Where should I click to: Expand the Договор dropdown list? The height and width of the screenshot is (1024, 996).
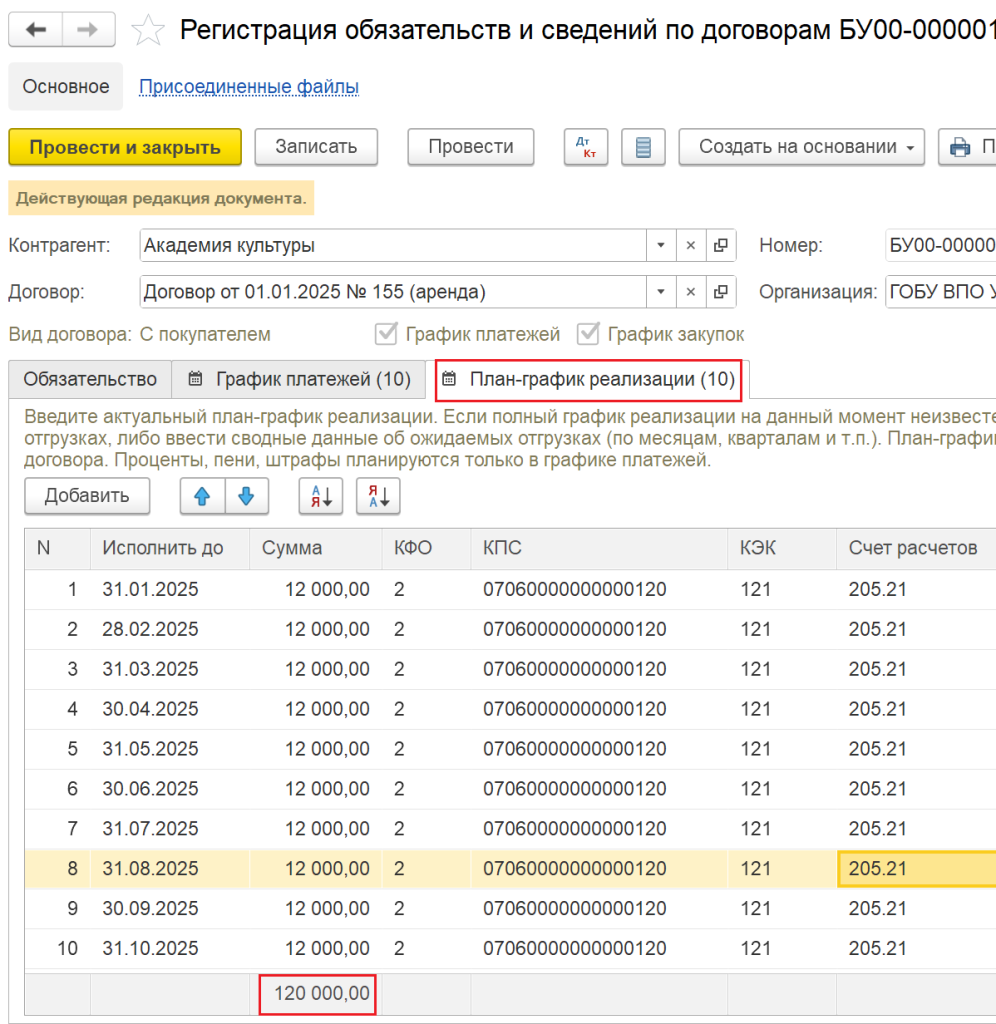tap(661, 292)
